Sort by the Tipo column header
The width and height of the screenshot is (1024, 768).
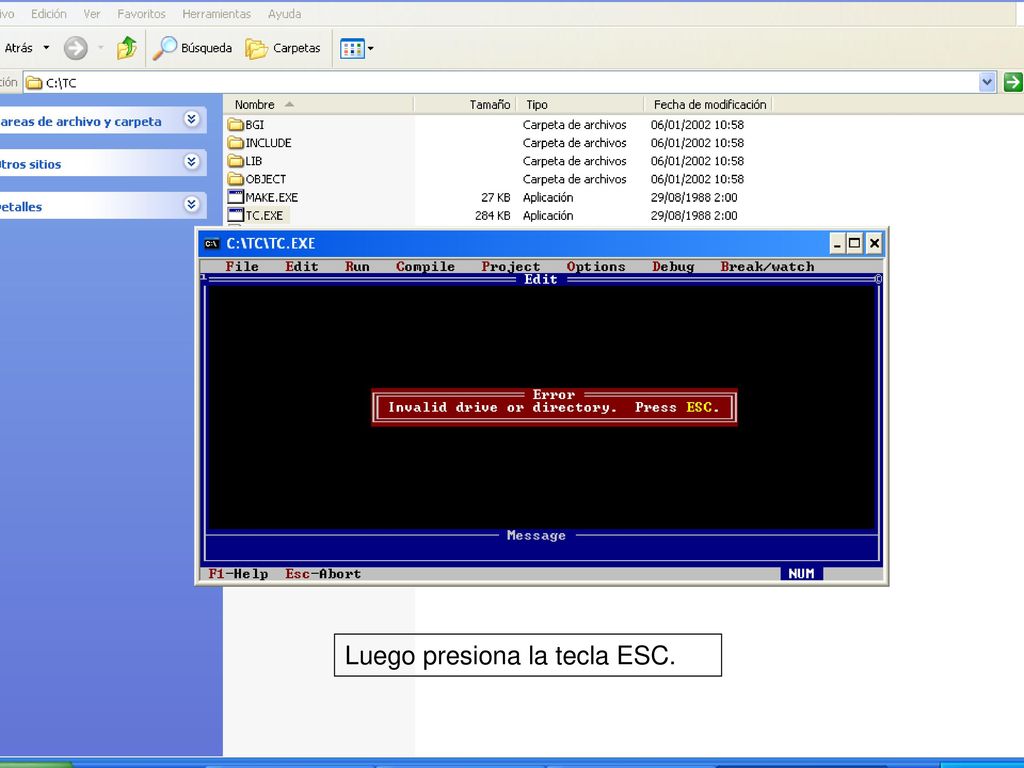point(581,104)
